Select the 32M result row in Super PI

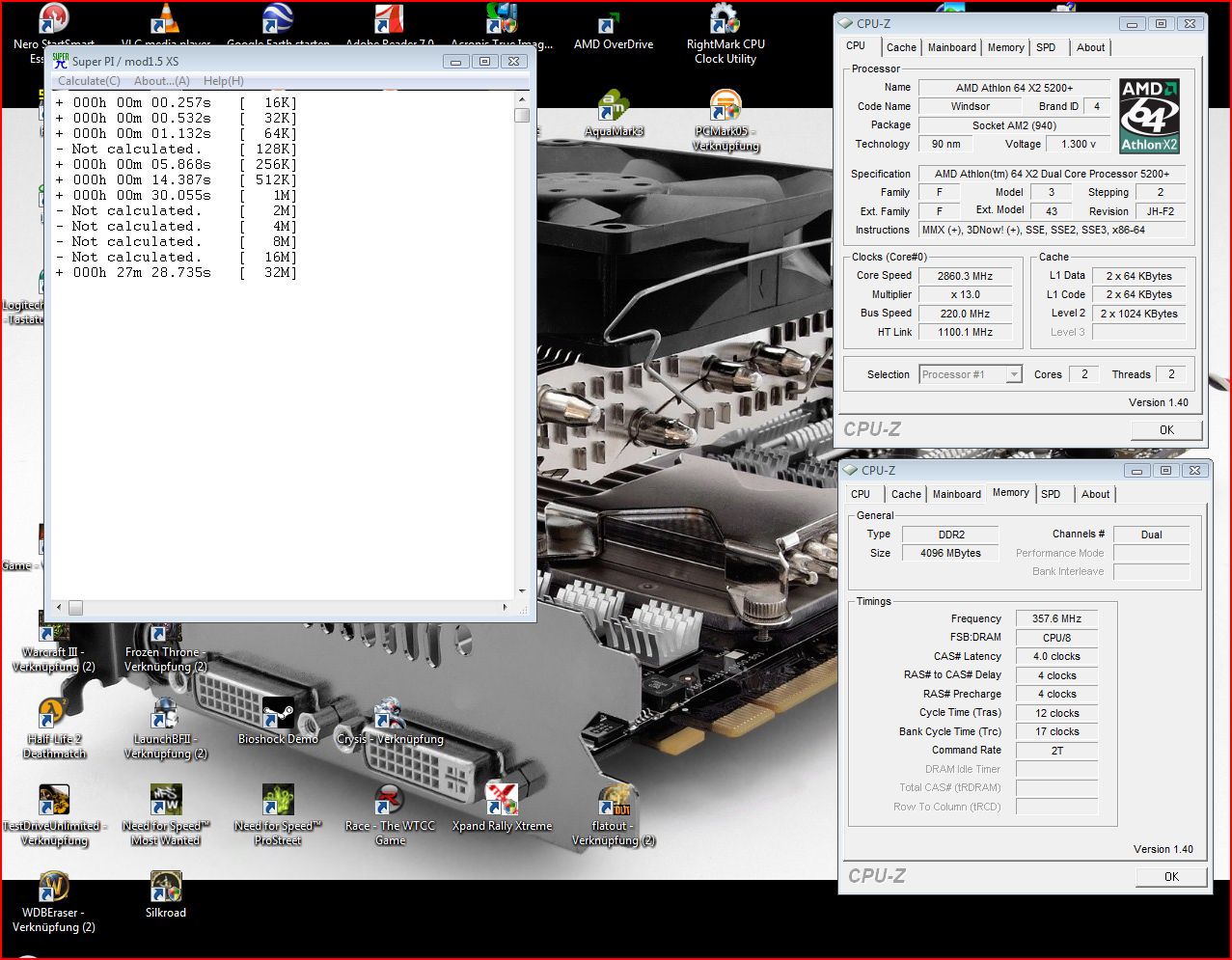pyautogui.click(x=177, y=273)
